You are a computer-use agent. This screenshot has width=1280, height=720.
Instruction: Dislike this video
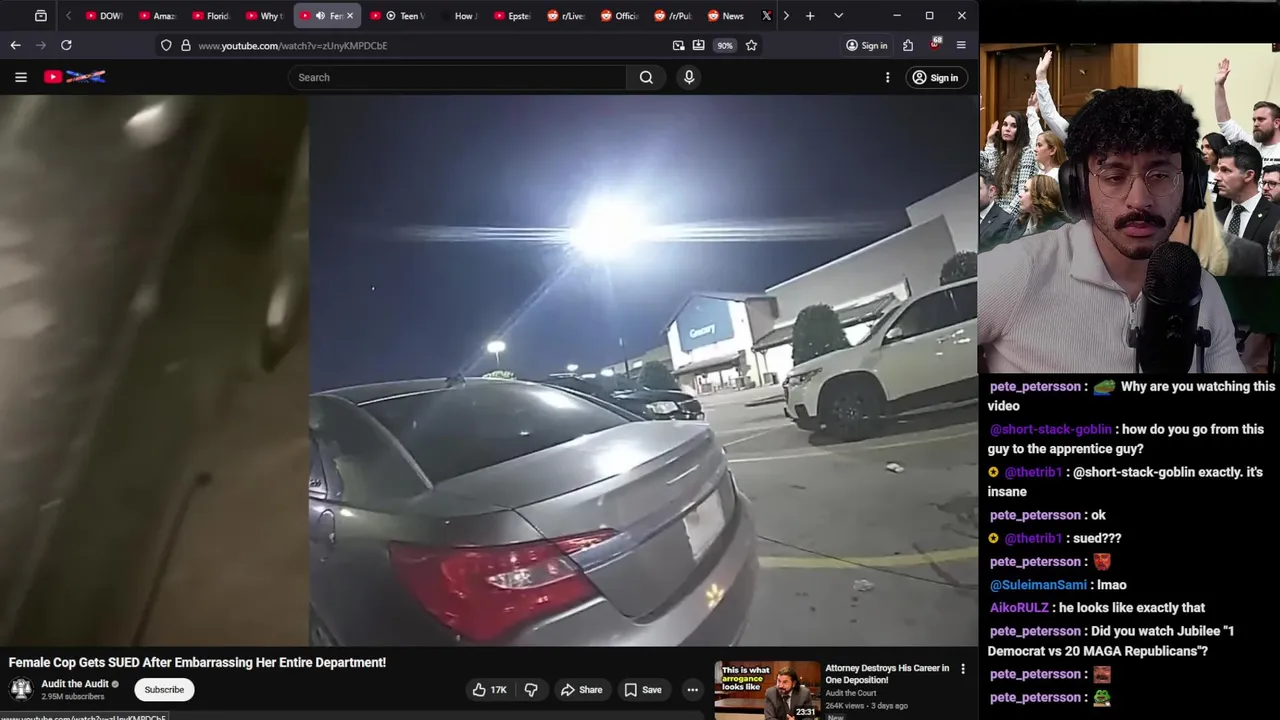coord(532,689)
